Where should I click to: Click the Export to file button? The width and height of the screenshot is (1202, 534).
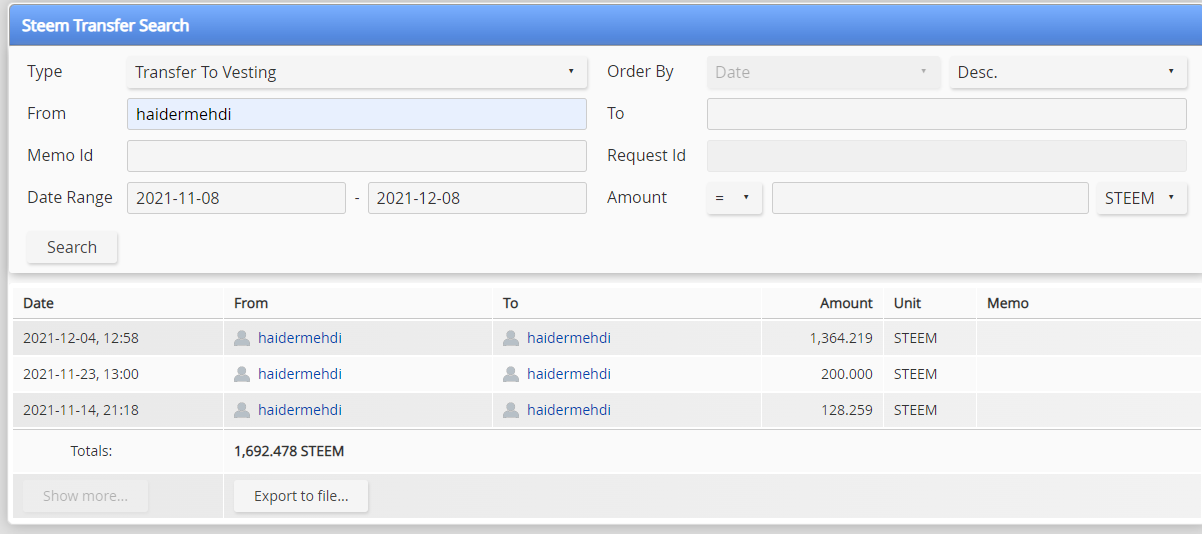[301, 496]
